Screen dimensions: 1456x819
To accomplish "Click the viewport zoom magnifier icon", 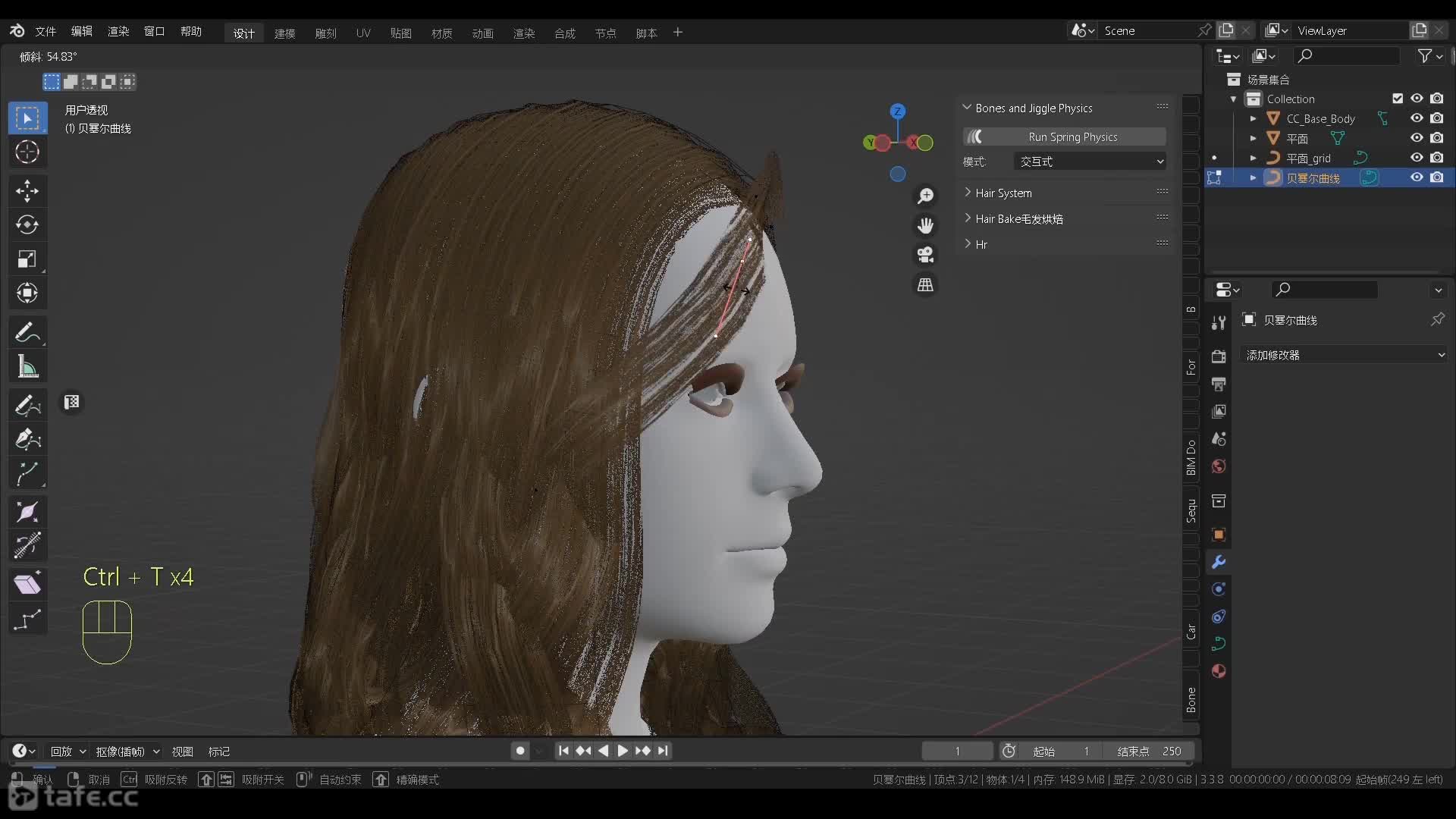I will click(x=925, y=196).
